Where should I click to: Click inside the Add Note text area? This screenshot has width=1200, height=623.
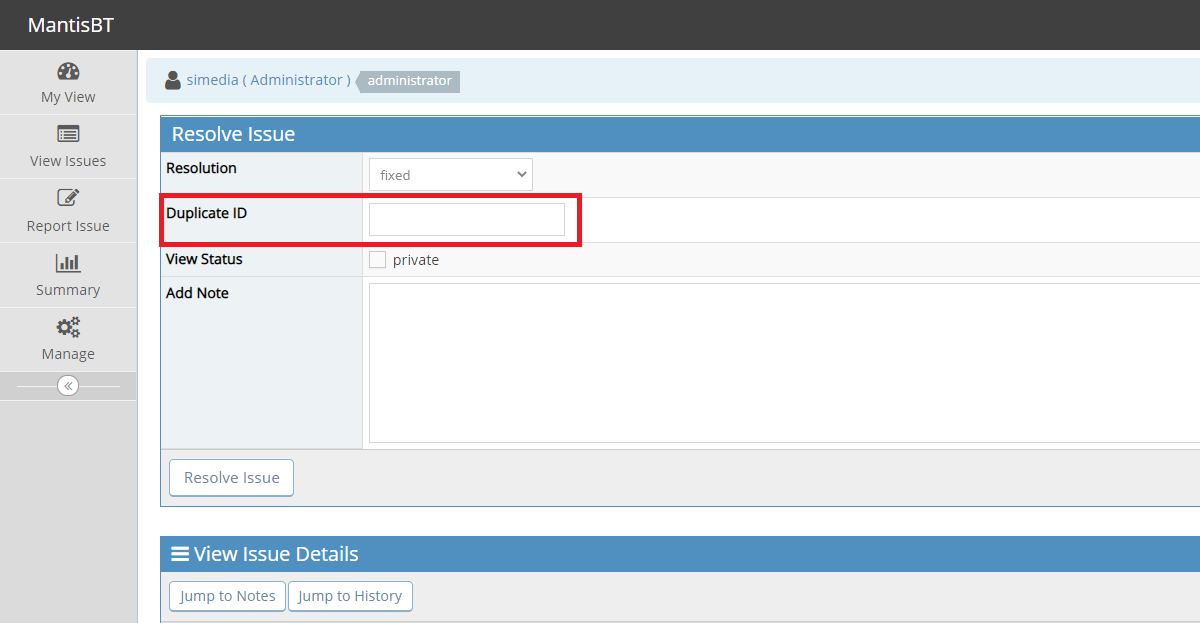780,362
